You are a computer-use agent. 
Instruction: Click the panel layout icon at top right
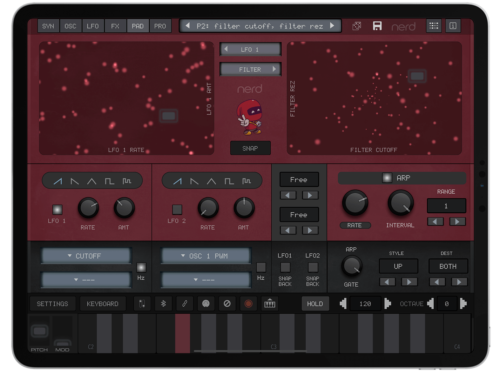click(453, 26)
